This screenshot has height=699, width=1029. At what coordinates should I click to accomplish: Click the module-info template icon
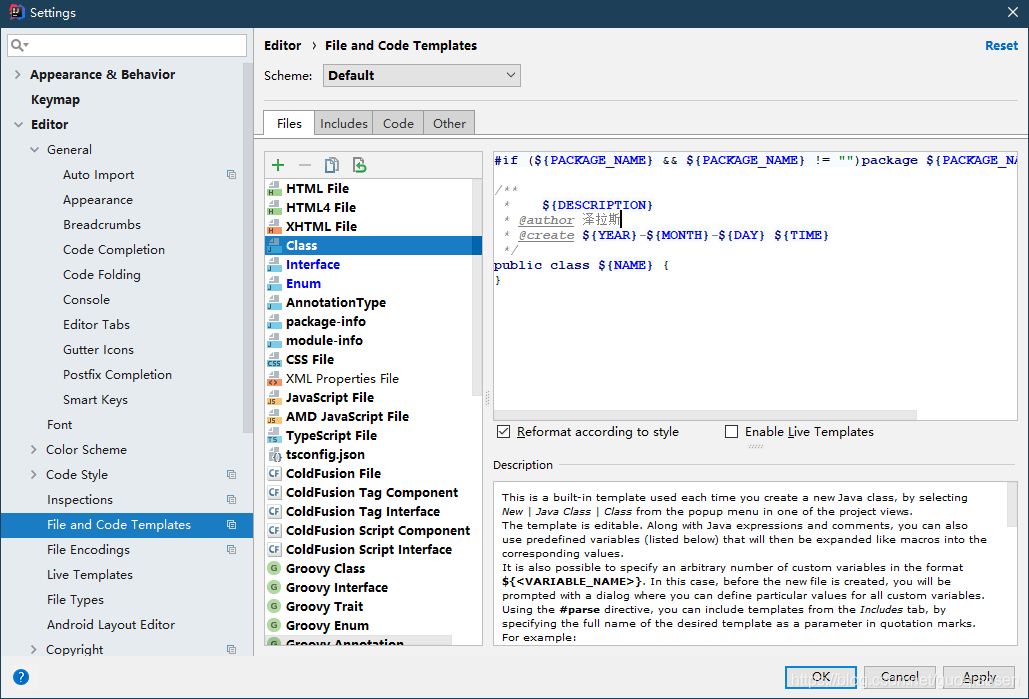click(274, 341)
